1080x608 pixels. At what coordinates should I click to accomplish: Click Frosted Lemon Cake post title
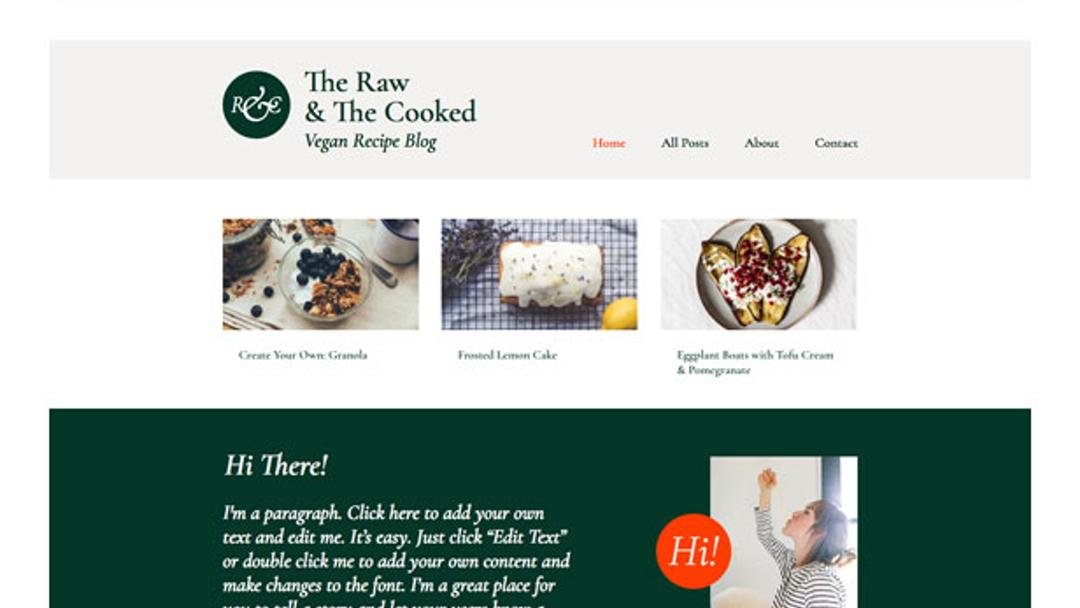[x=507, y=355]
